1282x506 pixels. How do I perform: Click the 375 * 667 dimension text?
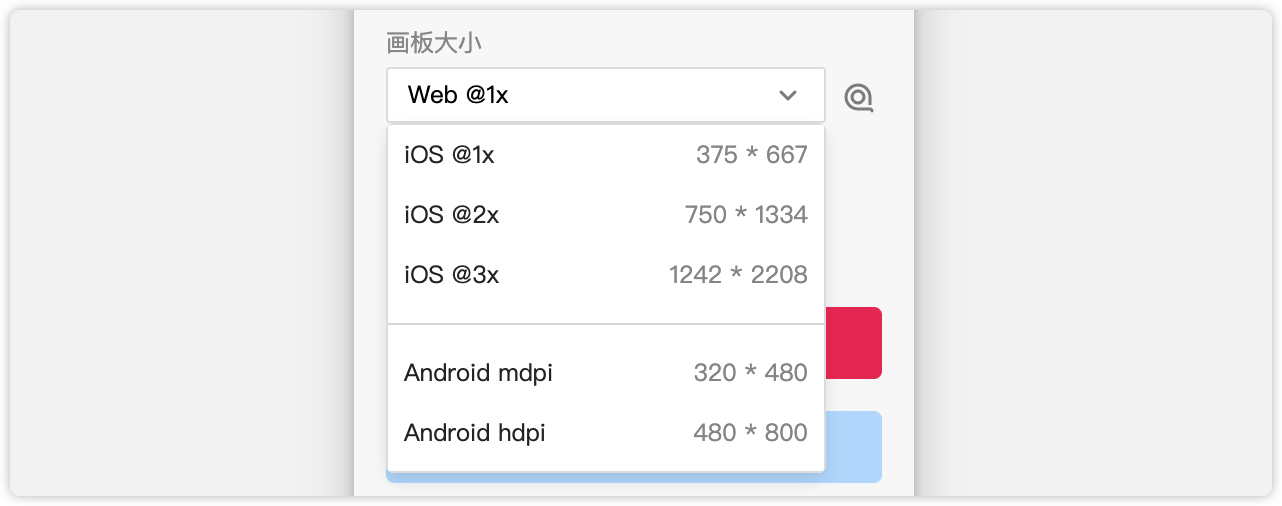[x=752, y=155]
